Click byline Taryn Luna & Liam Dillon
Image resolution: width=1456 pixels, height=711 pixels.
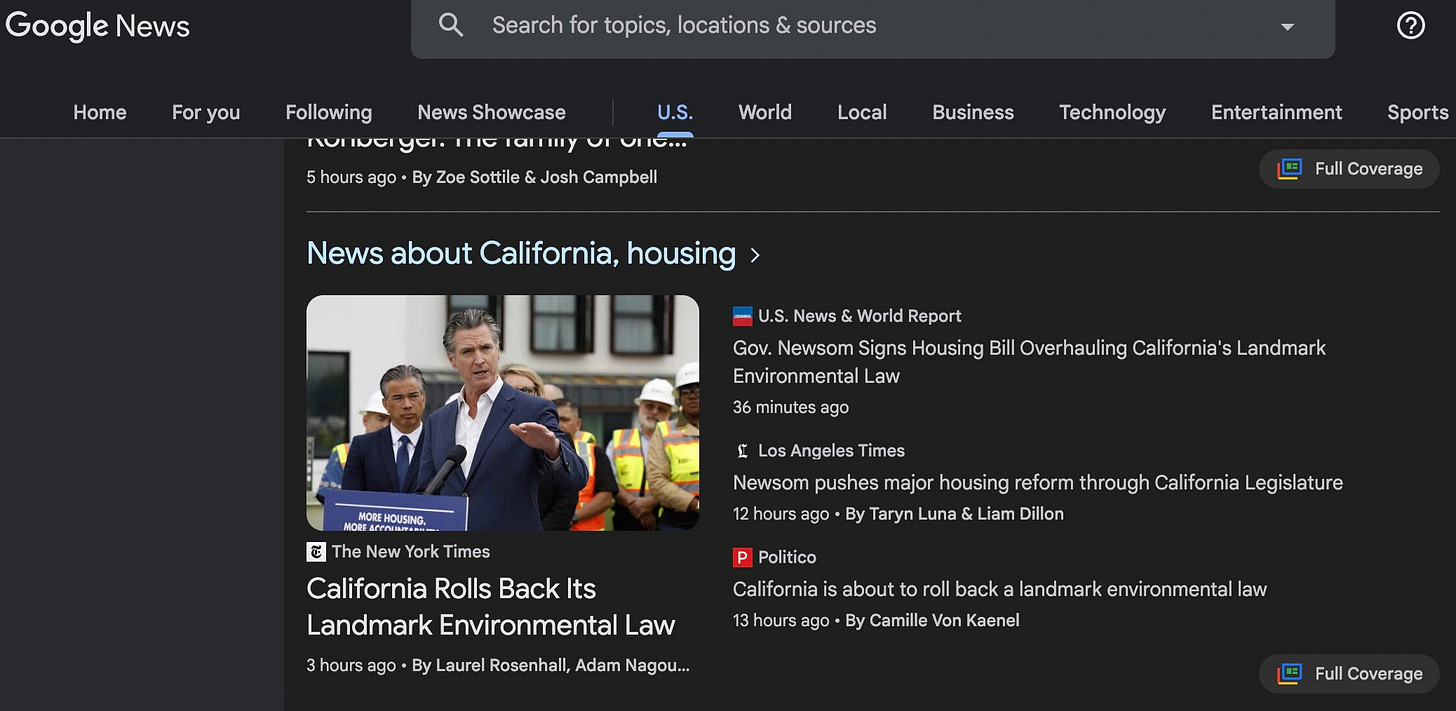click(x=955, y=514)
